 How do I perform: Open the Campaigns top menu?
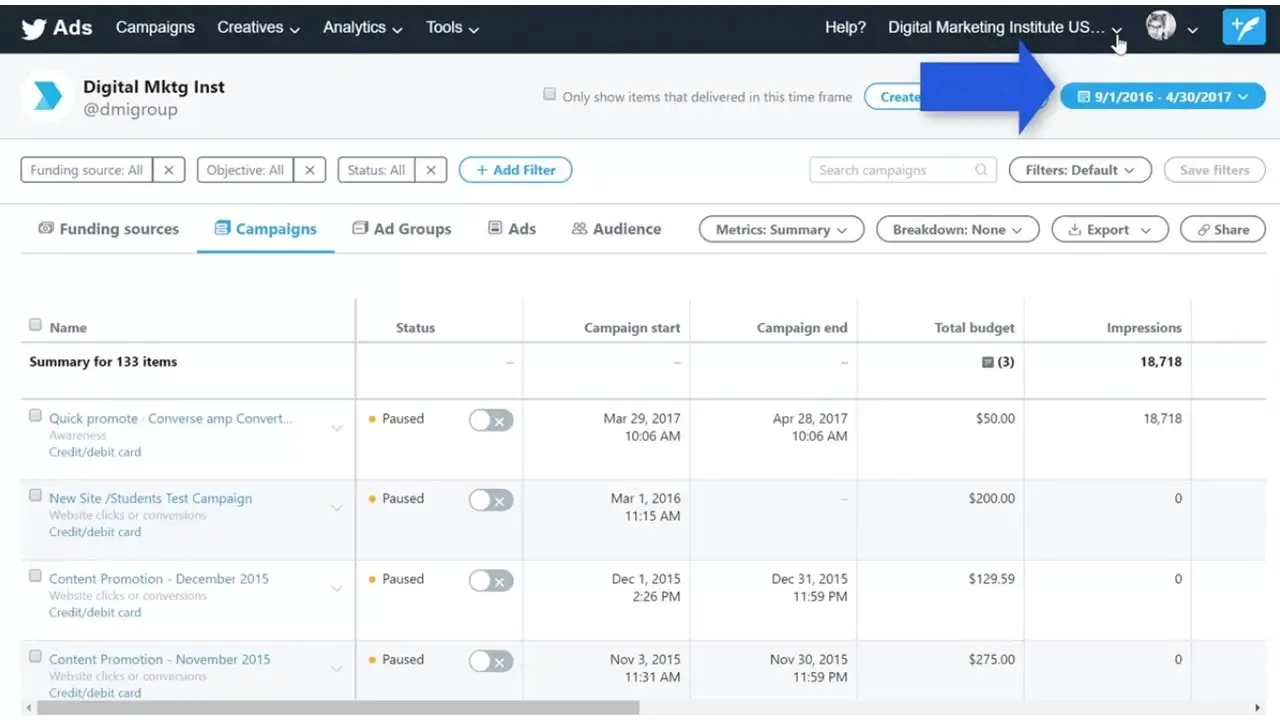pyautogui.click(x=155, y=28)
